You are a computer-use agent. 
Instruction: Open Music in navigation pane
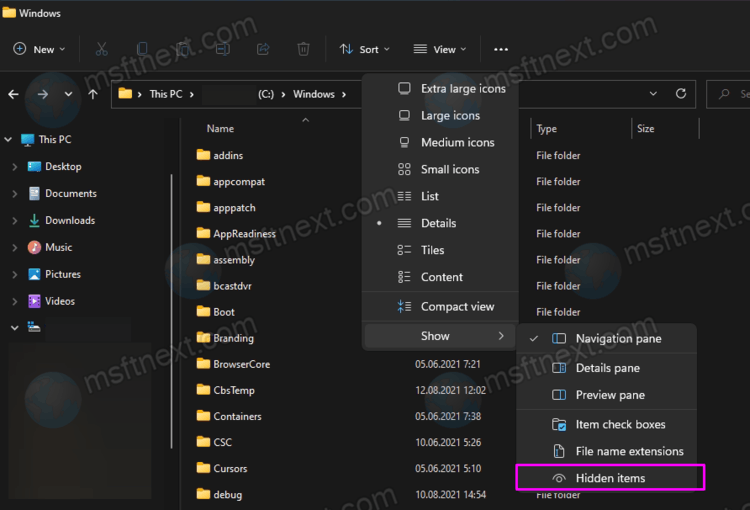click(x=50, y=247)
